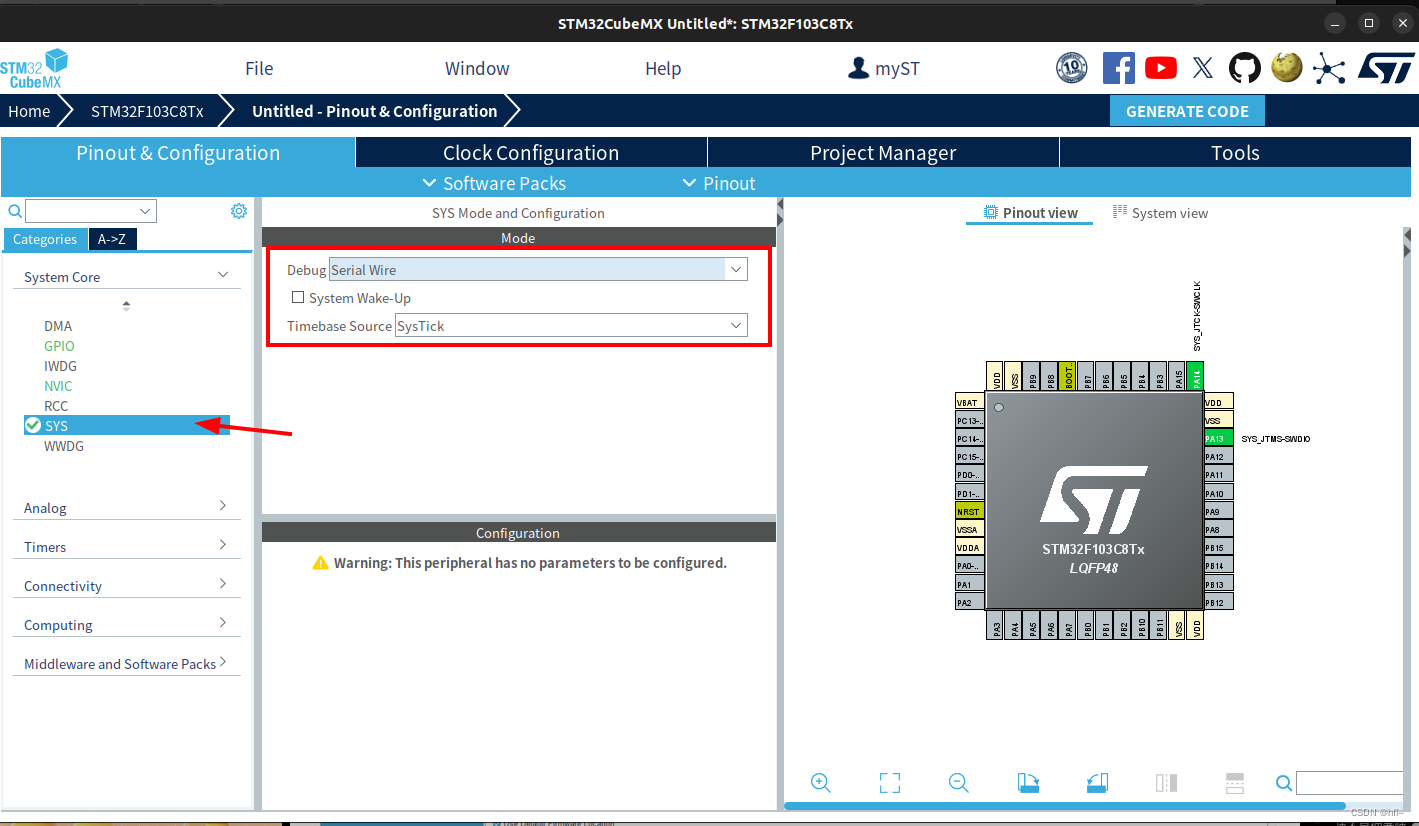Switch to the Clock Configuration tab

(x=530, y=152)
